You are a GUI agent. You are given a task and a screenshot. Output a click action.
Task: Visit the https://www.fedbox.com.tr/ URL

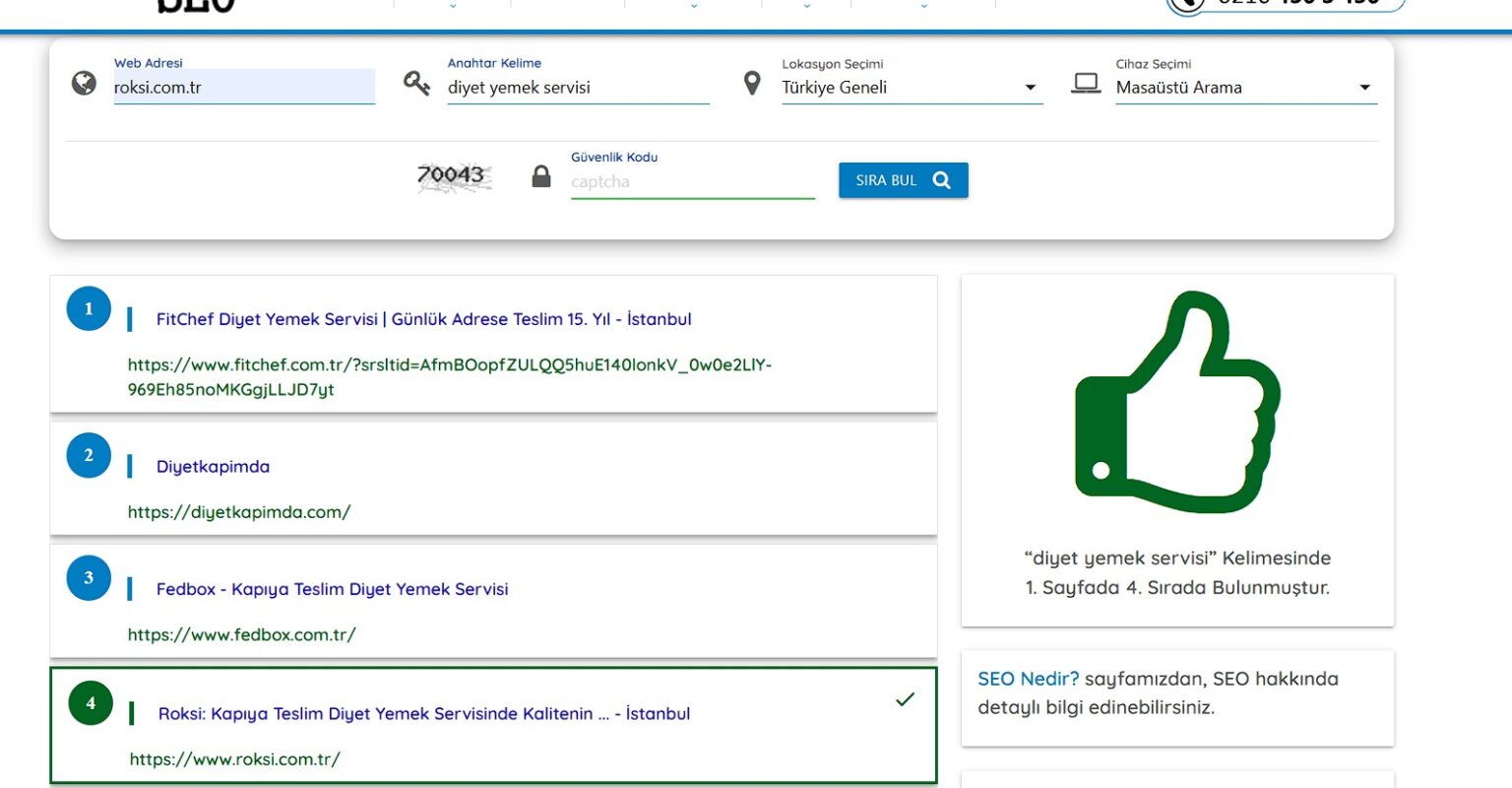tap(241, 635)
